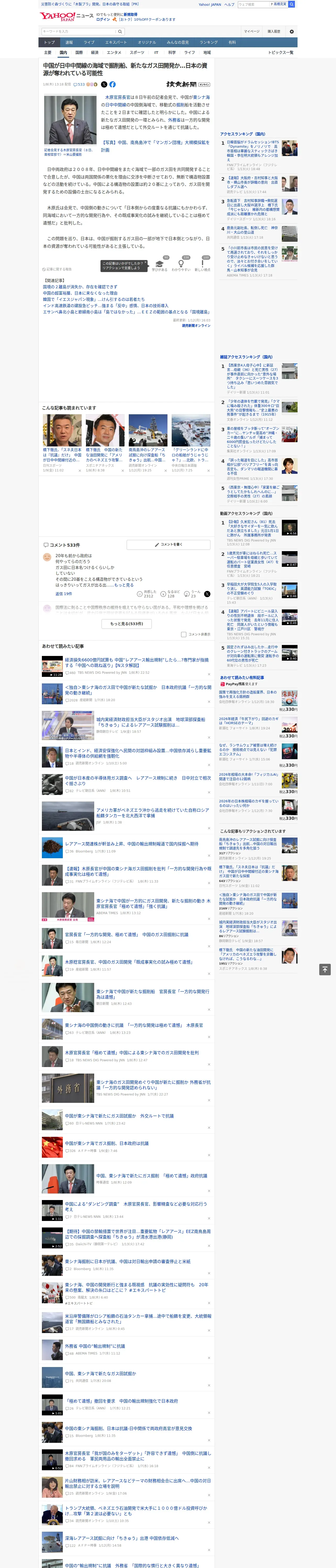
Task: Open 読売新聞オンライン source link
Action: (x=196, y=326)
